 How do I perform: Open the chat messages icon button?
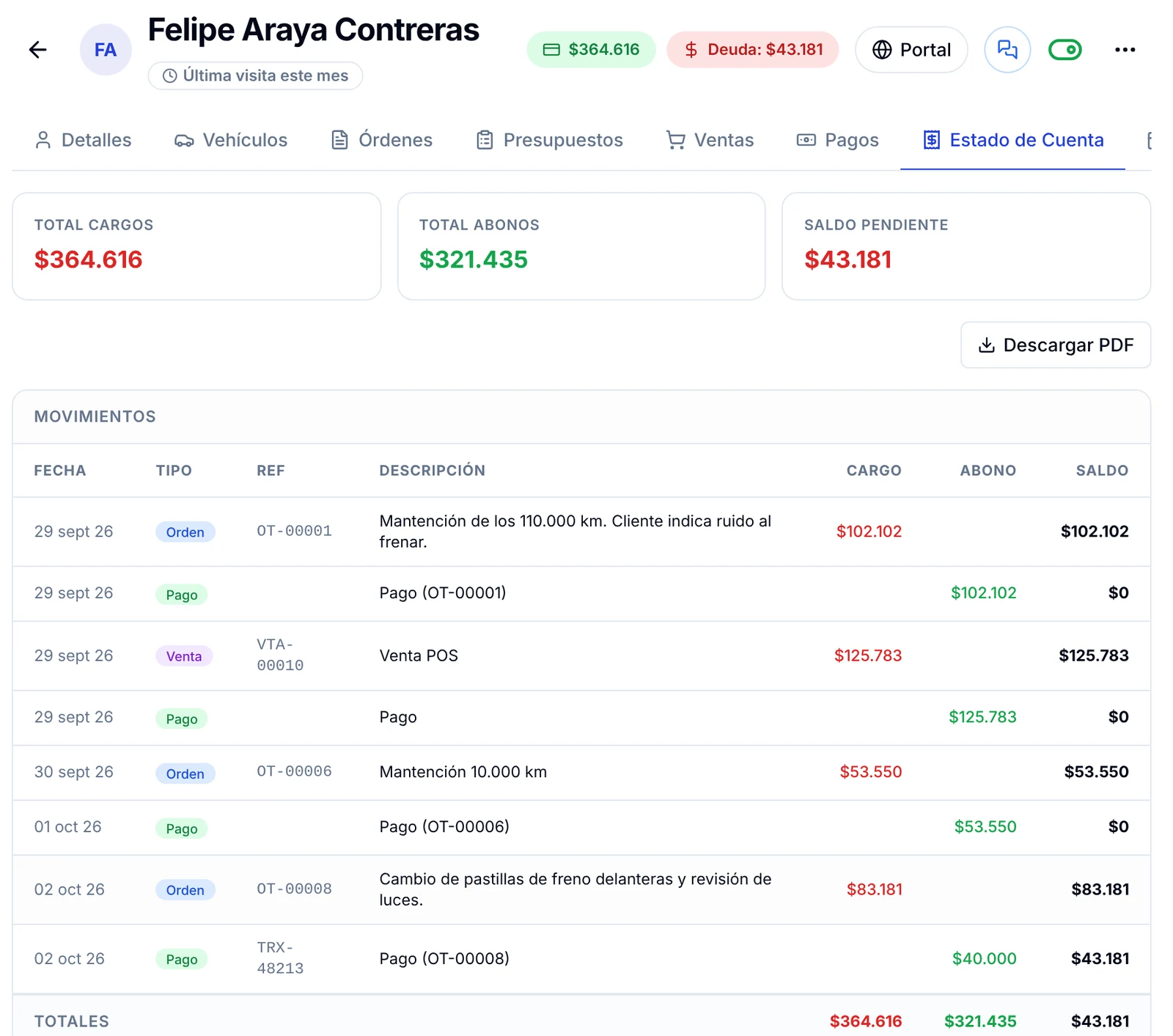1007,50
